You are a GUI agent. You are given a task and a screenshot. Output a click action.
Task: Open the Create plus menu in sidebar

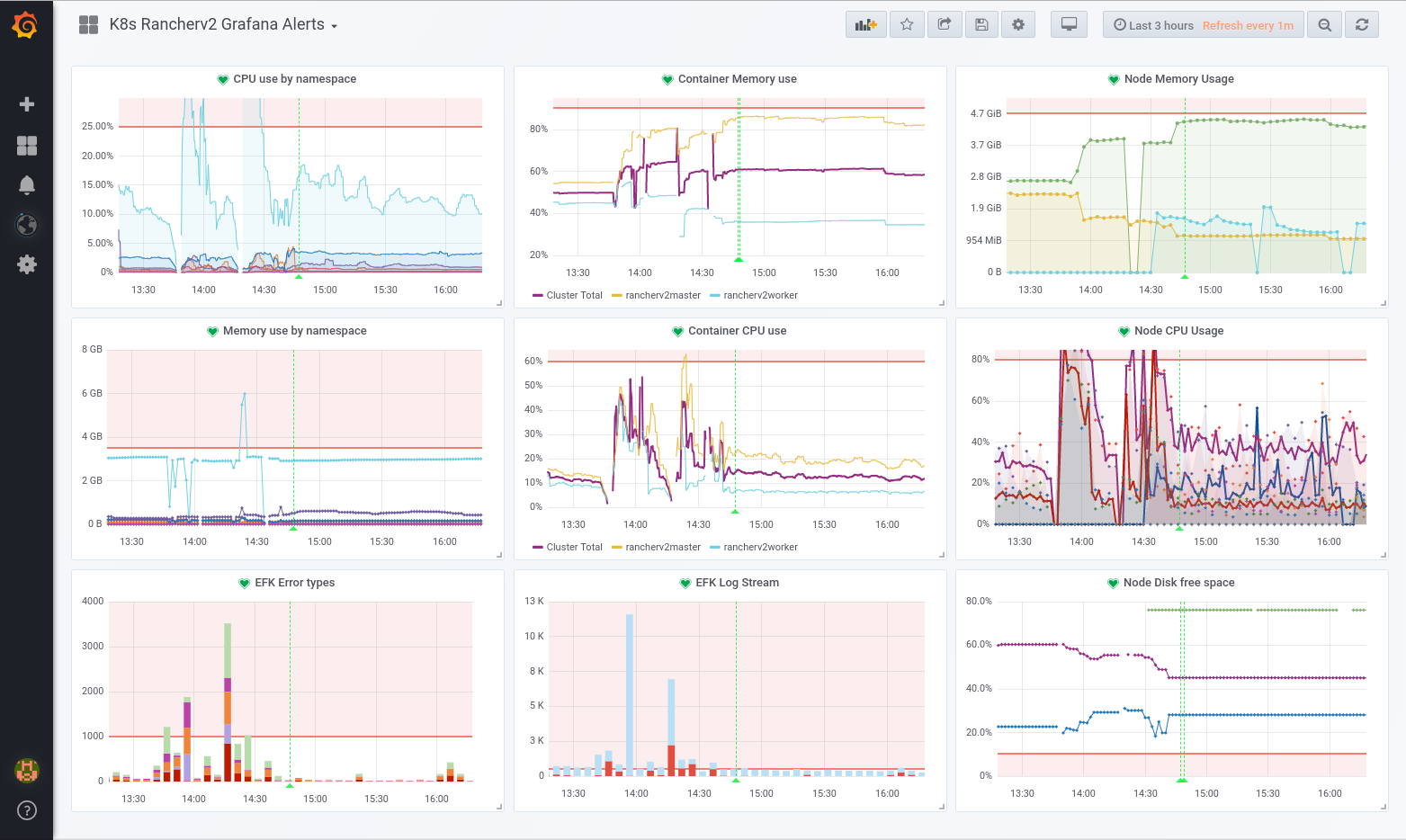27,104
